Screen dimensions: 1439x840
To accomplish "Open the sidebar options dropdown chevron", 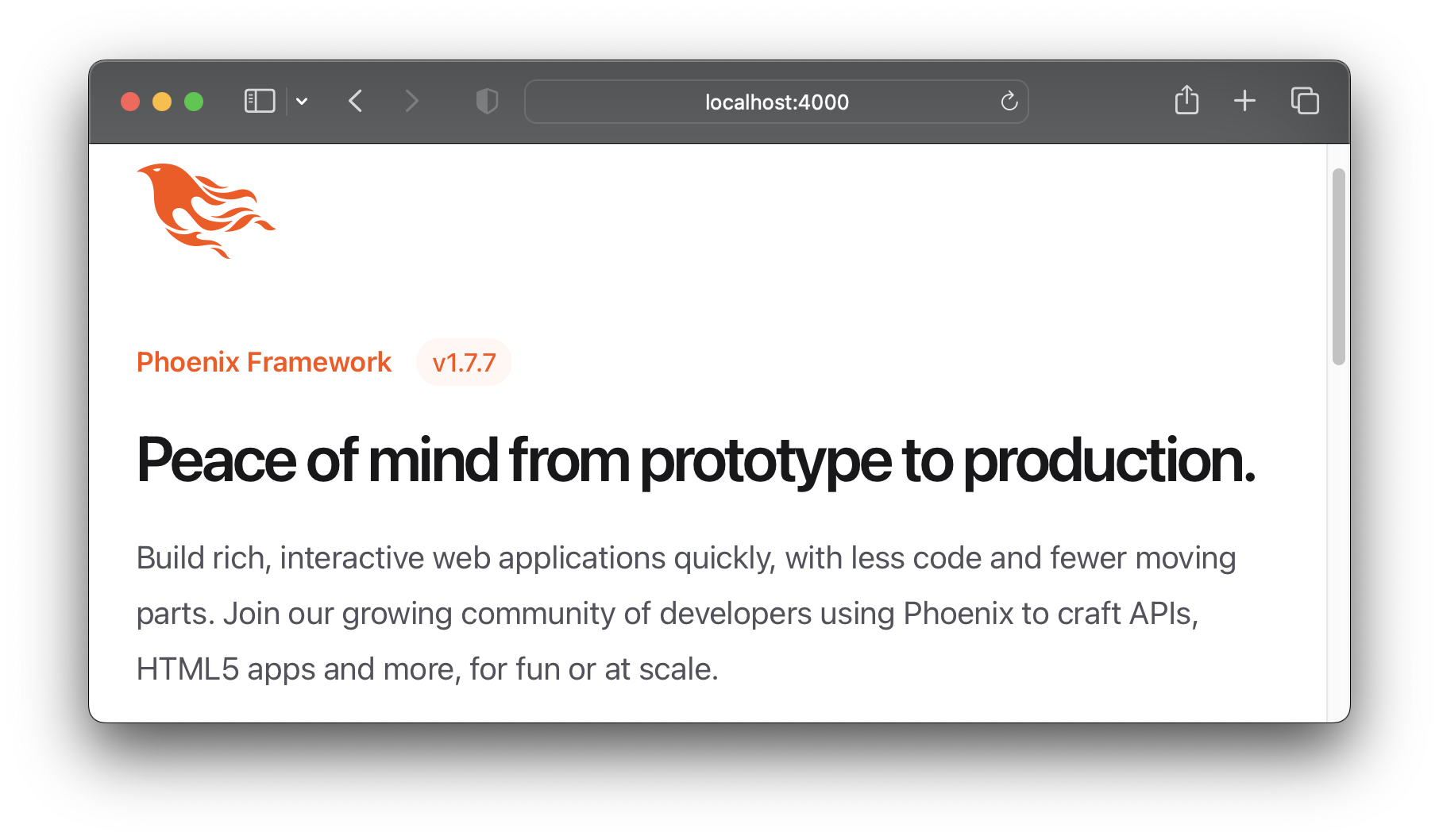I will [x=302, y=102].
